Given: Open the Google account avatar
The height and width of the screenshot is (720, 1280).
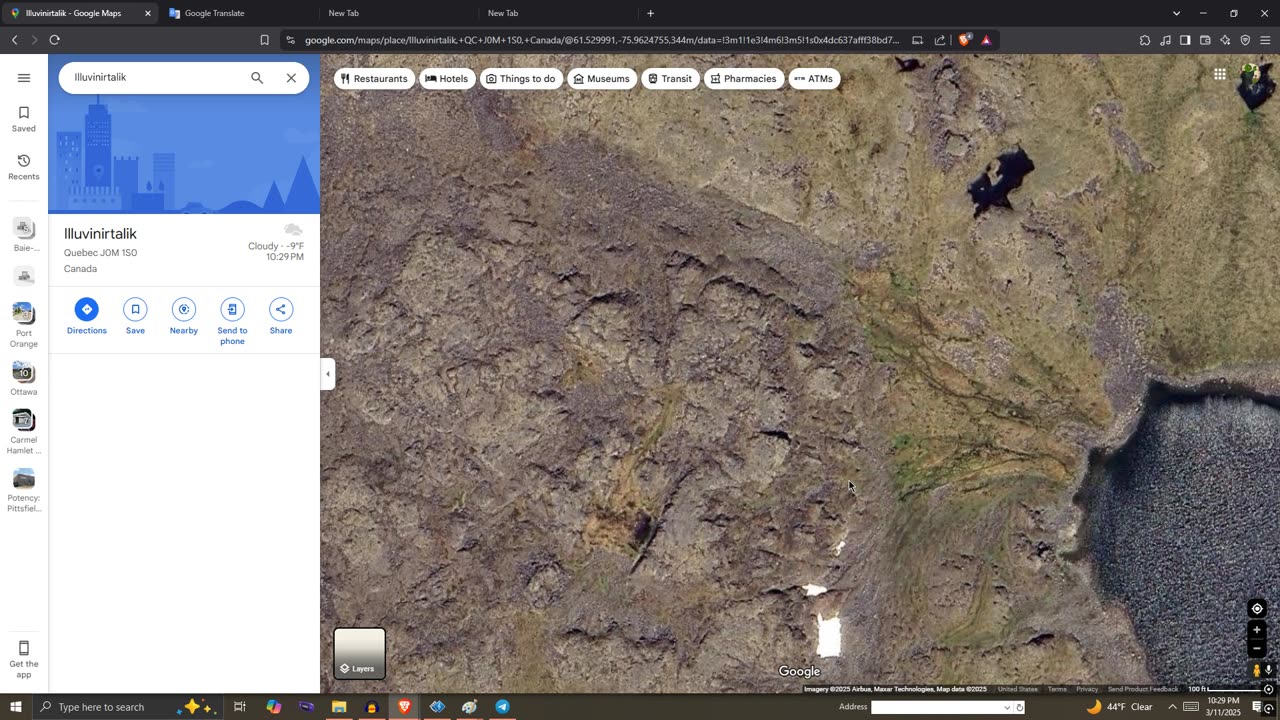Looking at the screenshot, I should [1250, 74].
